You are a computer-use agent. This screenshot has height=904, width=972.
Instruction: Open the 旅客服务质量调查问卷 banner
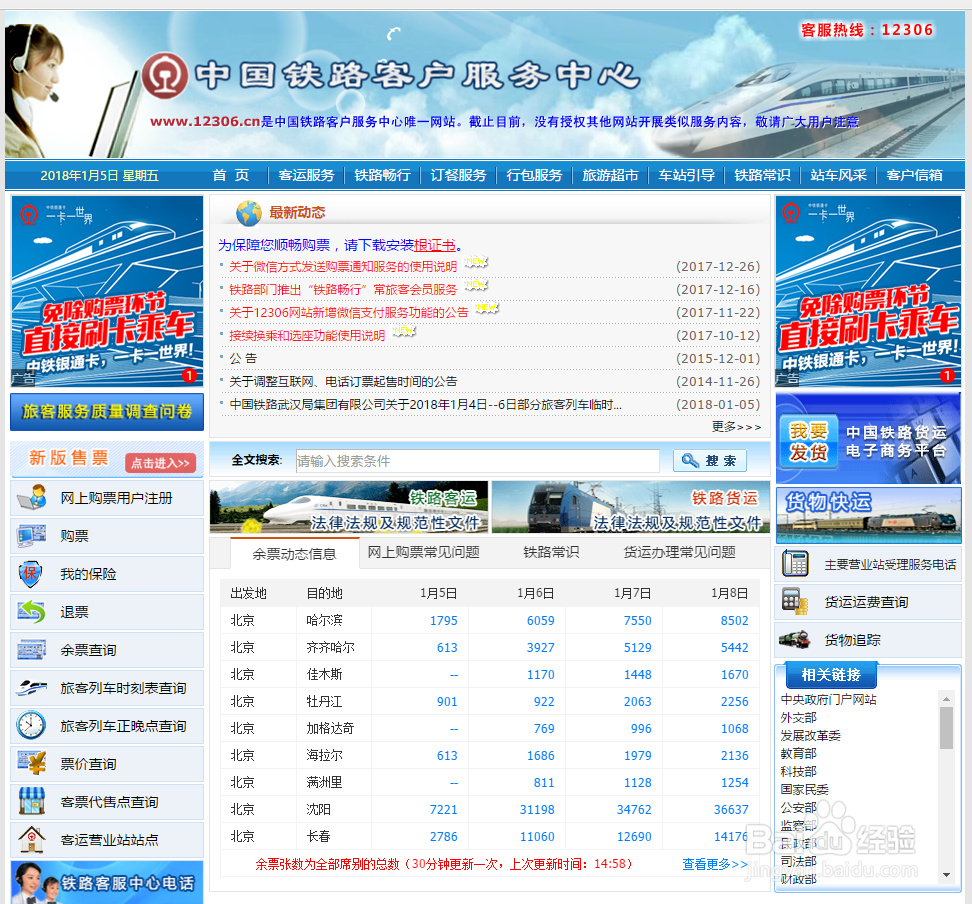(x=107, y=412)
